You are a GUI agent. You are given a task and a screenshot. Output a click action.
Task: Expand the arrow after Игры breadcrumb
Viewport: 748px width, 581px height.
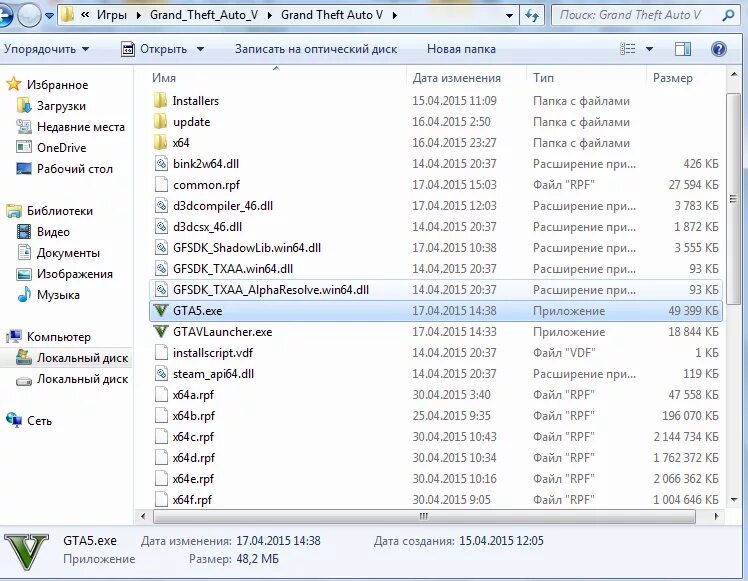pos(139,15)
